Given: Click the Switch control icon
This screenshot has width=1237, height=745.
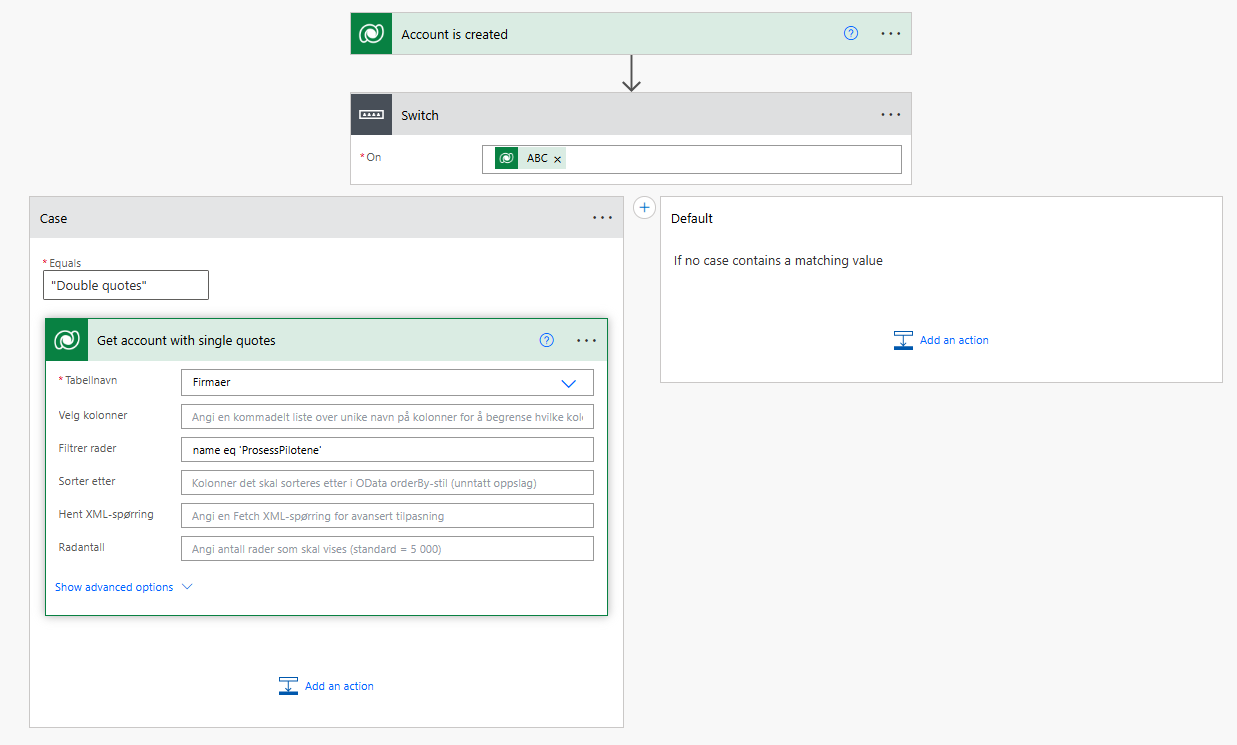Looking at the screenshot, I should 371,115.
